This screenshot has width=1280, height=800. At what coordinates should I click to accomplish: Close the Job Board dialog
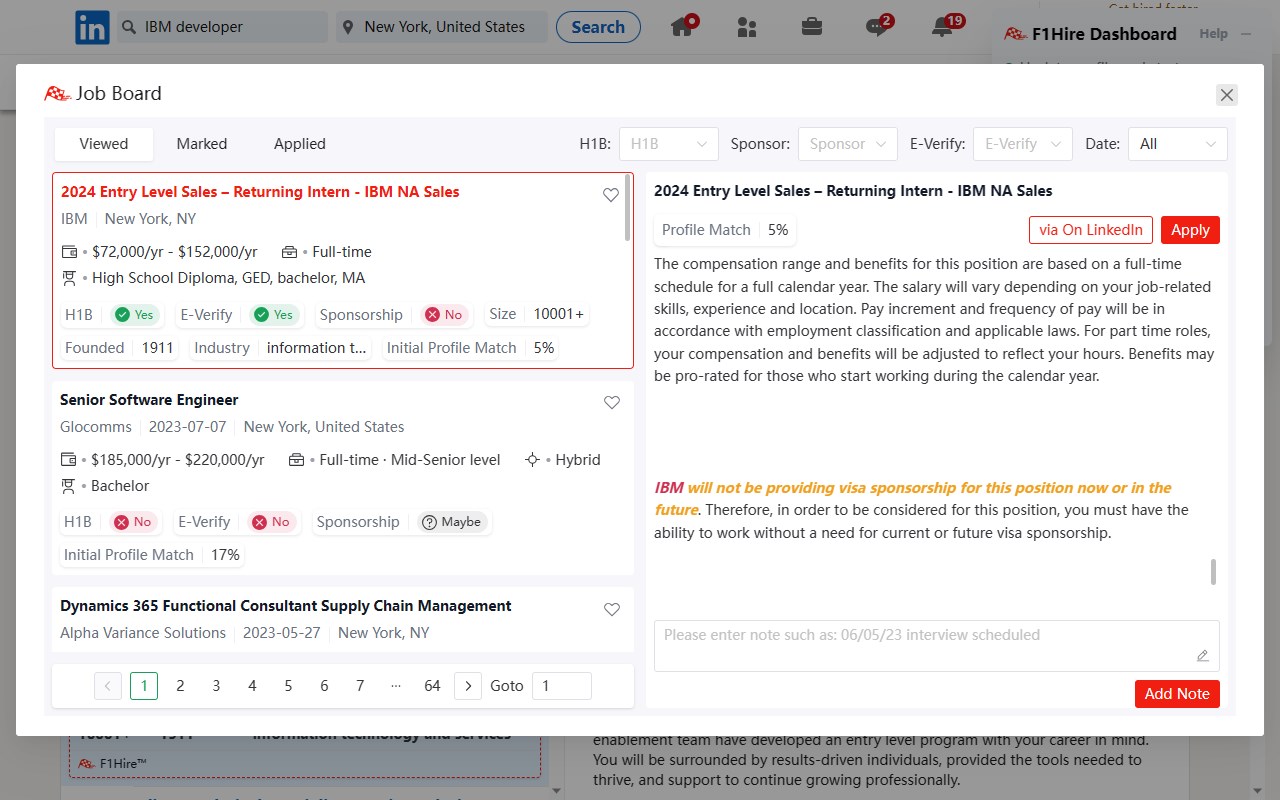click(1227, 95)
